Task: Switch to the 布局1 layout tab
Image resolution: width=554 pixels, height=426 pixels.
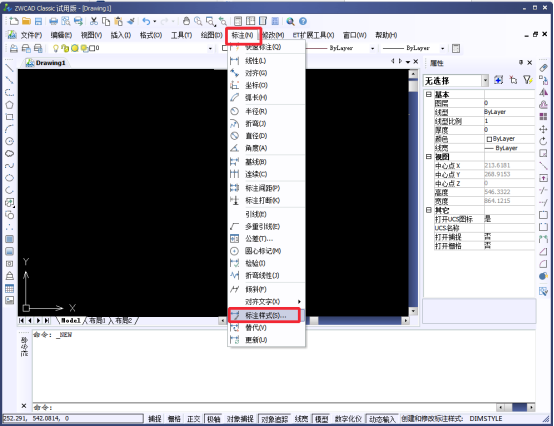Action: point(97,320)
